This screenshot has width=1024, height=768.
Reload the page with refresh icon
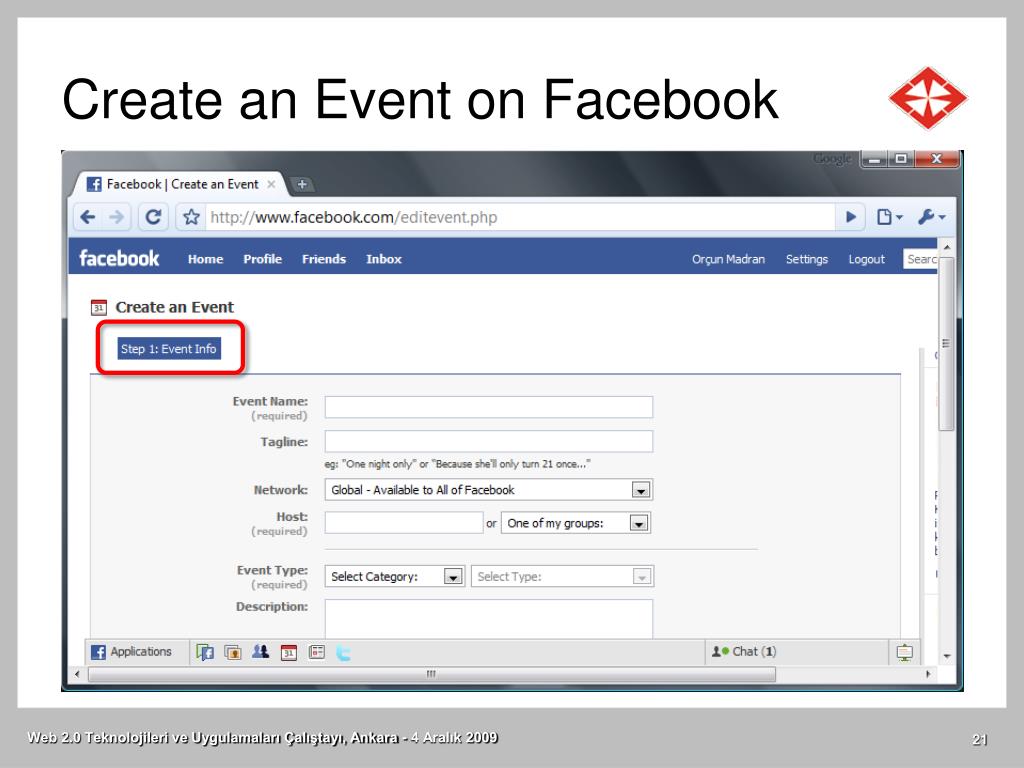(x=153, y=217)
